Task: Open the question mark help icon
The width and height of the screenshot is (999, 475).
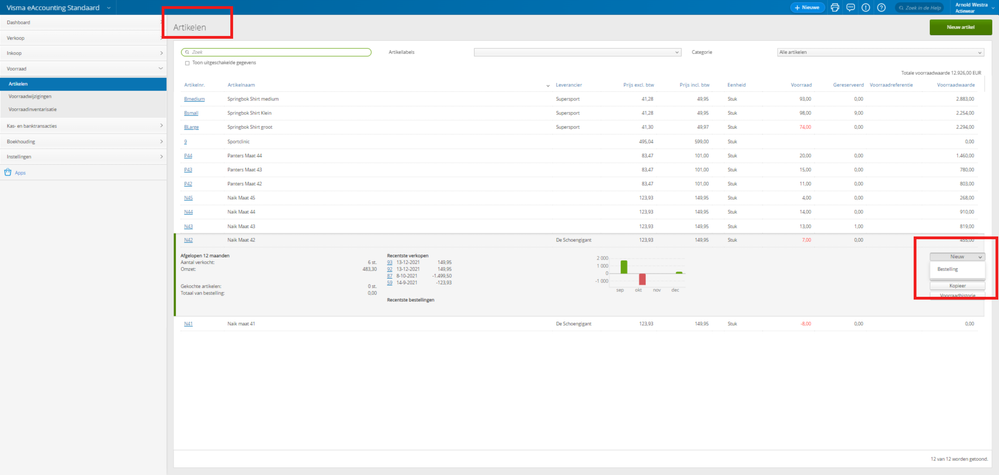Action: 881,7
